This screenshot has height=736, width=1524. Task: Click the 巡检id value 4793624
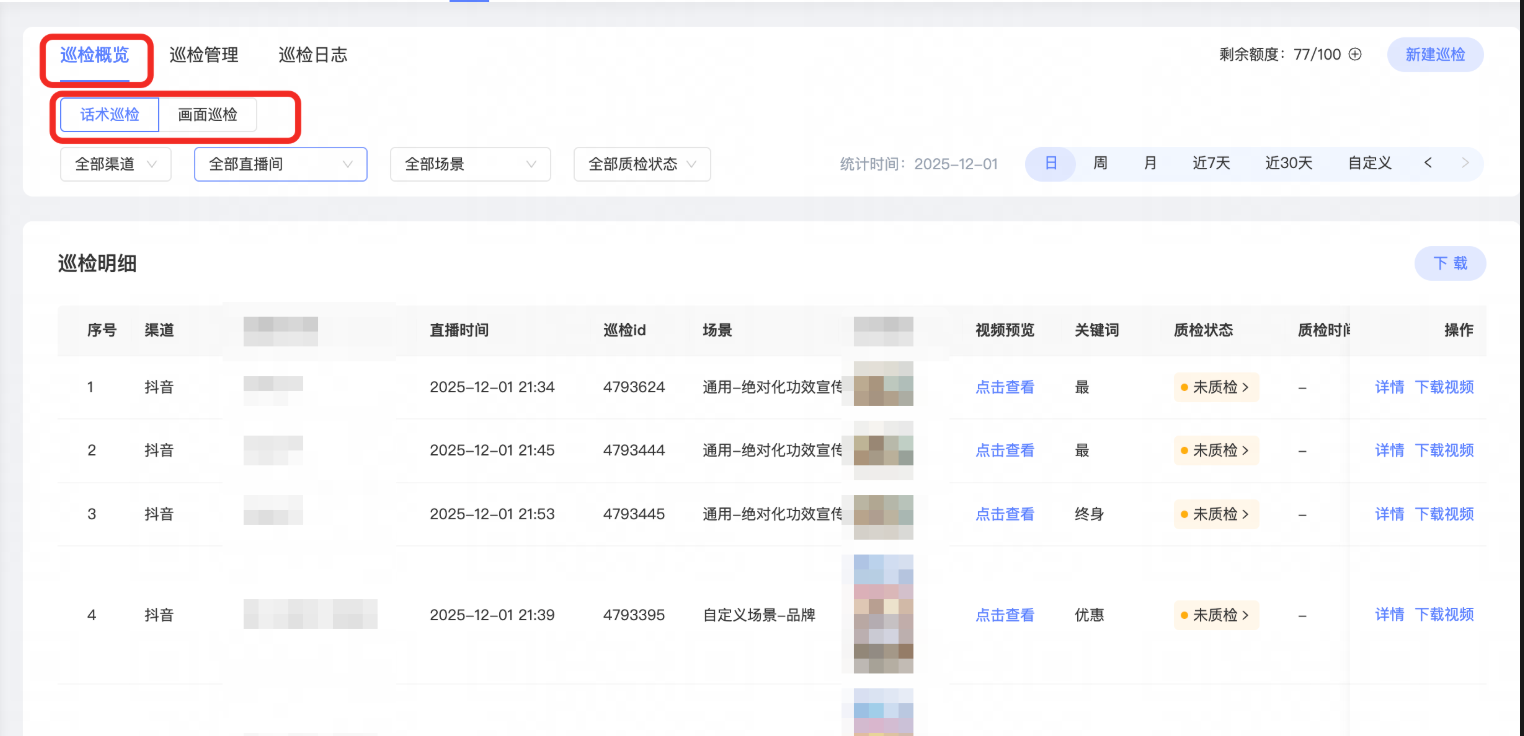point(634,387)
